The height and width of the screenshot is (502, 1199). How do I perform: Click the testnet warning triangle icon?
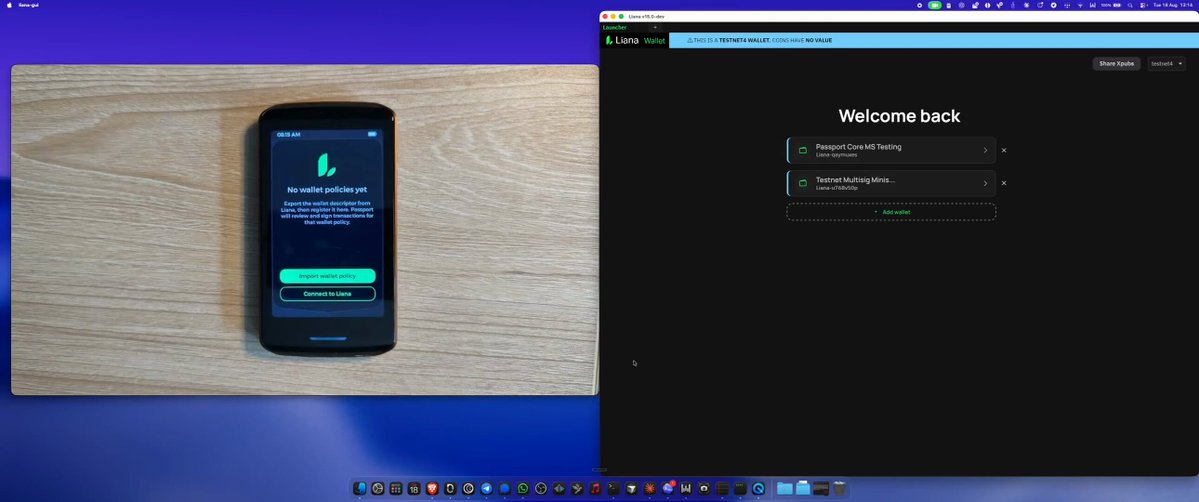click(690, 40)
